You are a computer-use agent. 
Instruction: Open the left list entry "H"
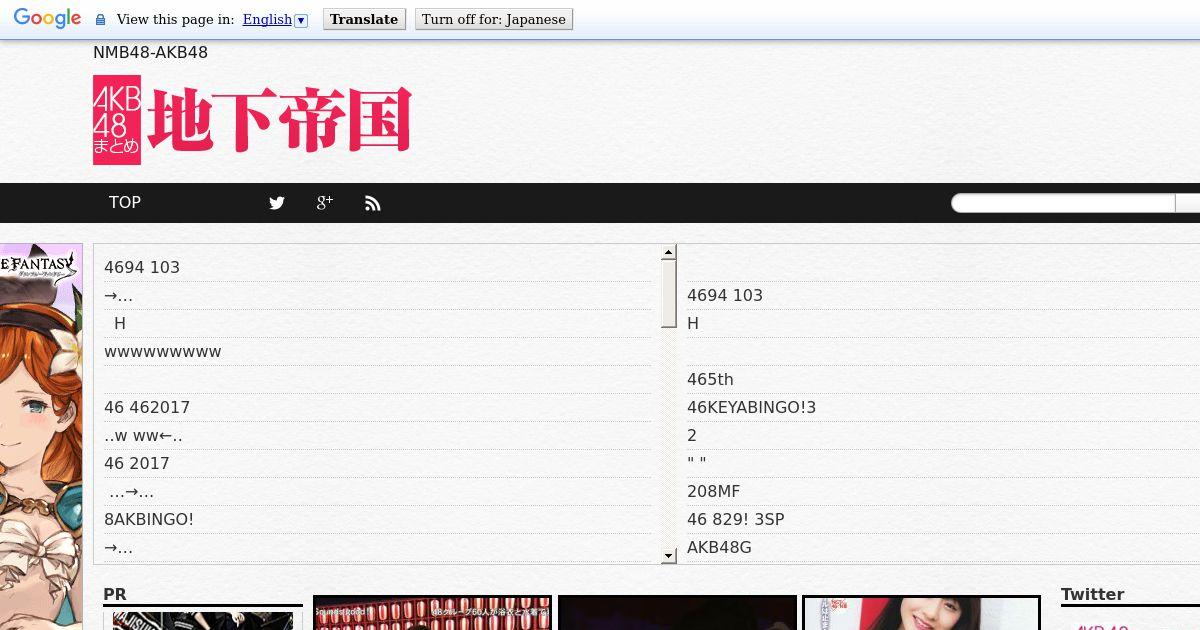pyautogui.click(x=120, y=323)
